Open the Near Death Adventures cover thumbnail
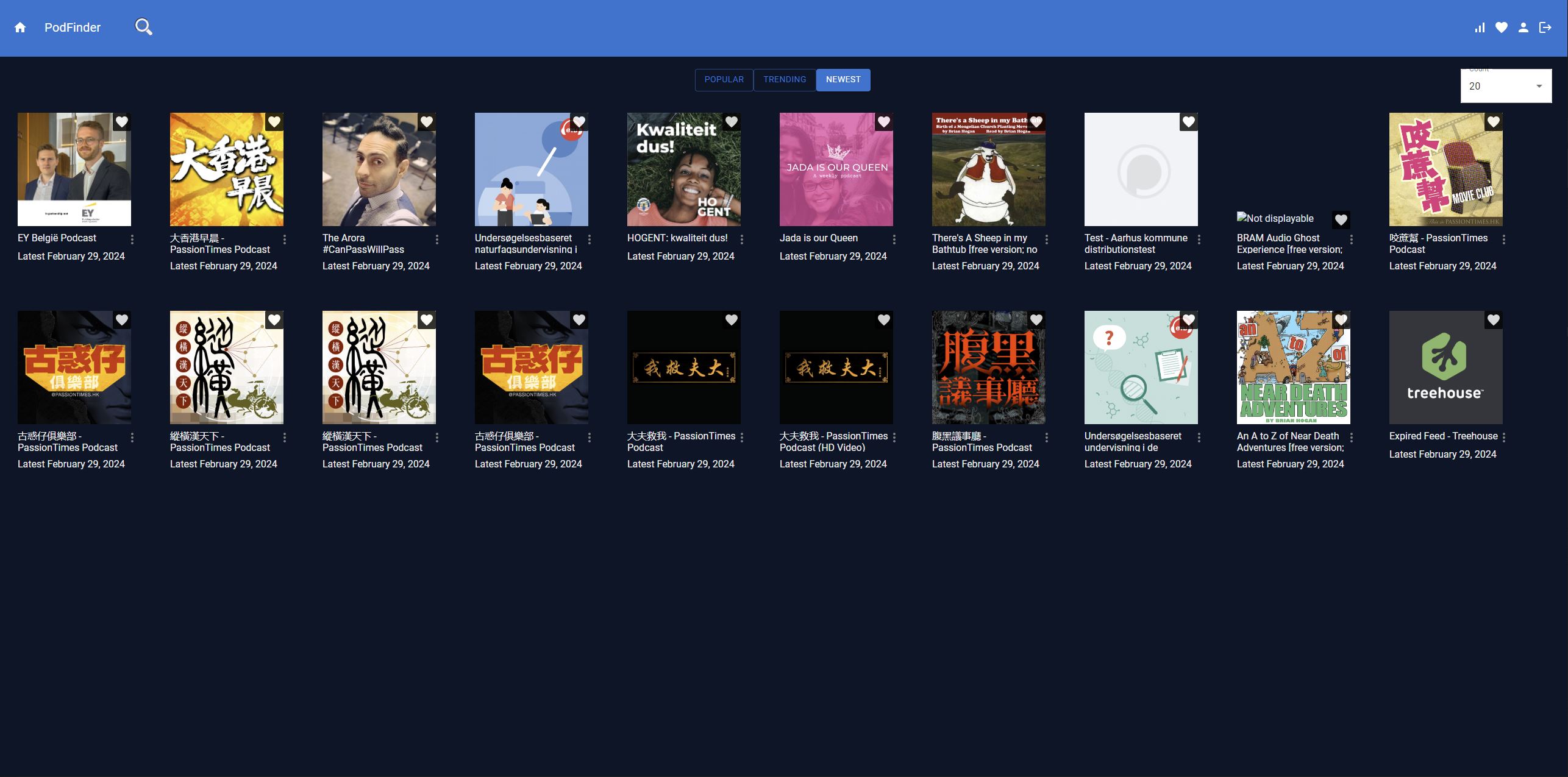The image size is (1568, 777). pyautogui.click(x=1293, y=367)
